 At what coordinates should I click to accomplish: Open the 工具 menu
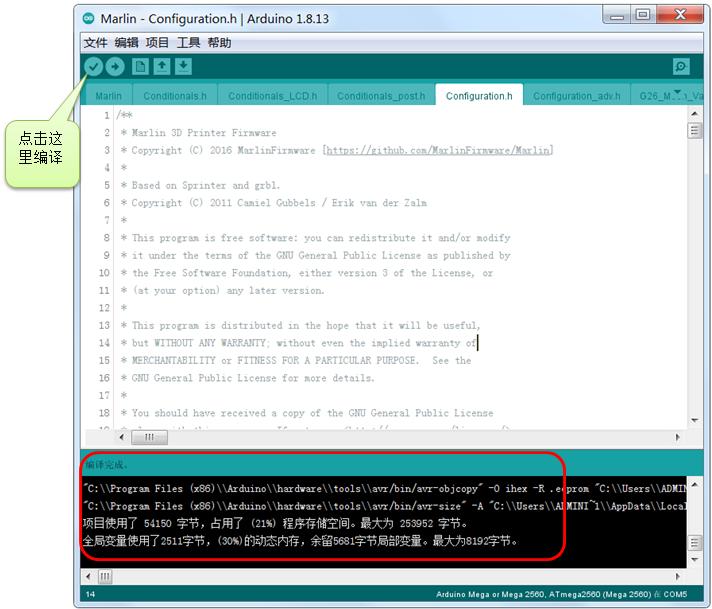(188, 43)
